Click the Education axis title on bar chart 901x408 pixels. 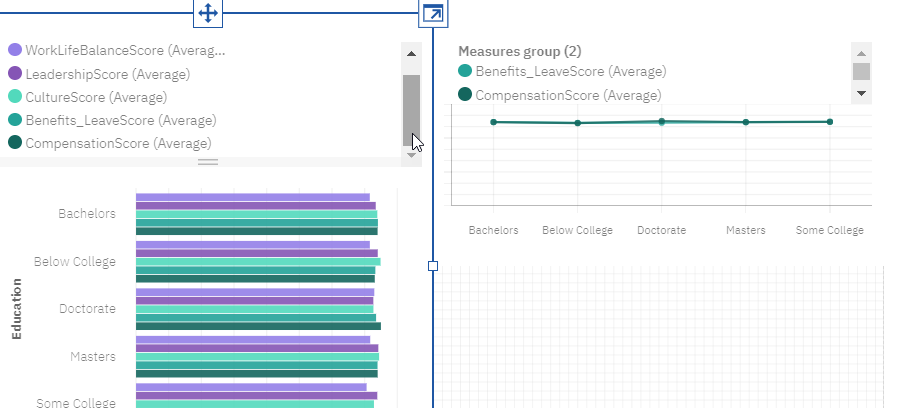16,309
